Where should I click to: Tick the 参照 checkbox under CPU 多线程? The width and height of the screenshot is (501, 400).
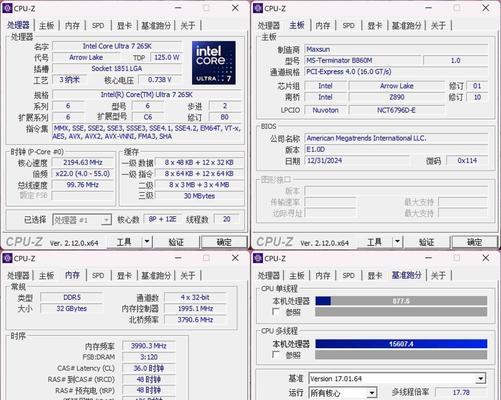276,355
